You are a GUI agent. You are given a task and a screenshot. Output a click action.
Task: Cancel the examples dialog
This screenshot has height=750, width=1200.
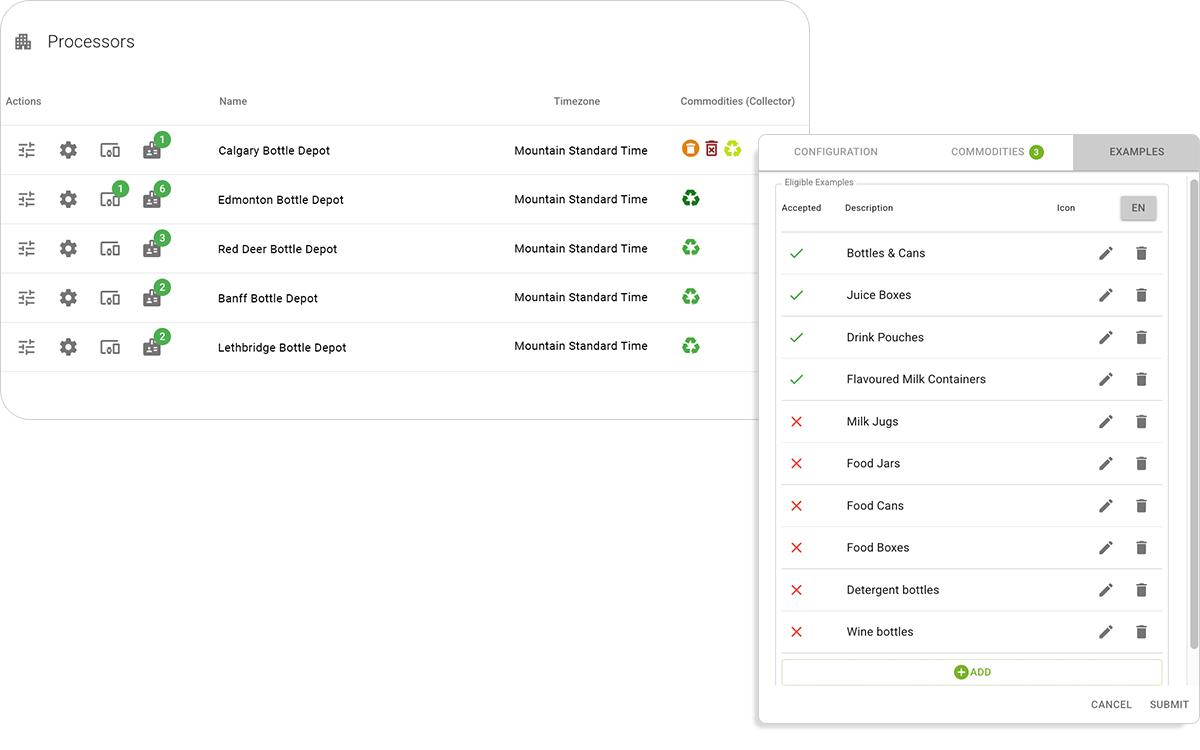coord(1111,704)
